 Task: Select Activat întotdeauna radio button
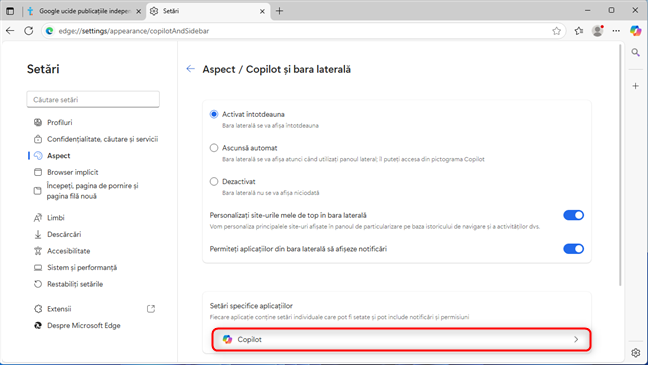pos(214,114)
